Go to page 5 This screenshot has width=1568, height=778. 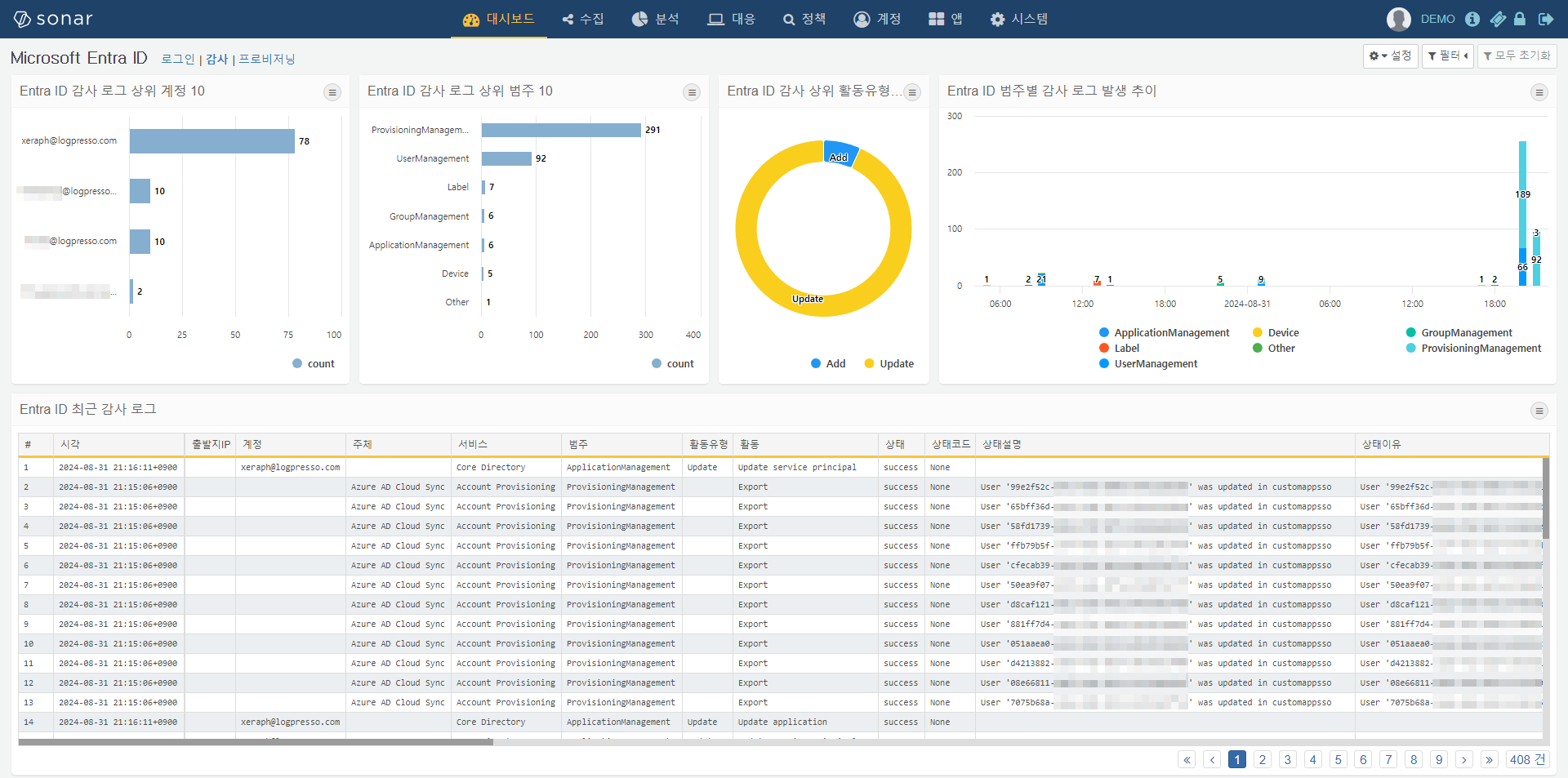(1339, 760)
